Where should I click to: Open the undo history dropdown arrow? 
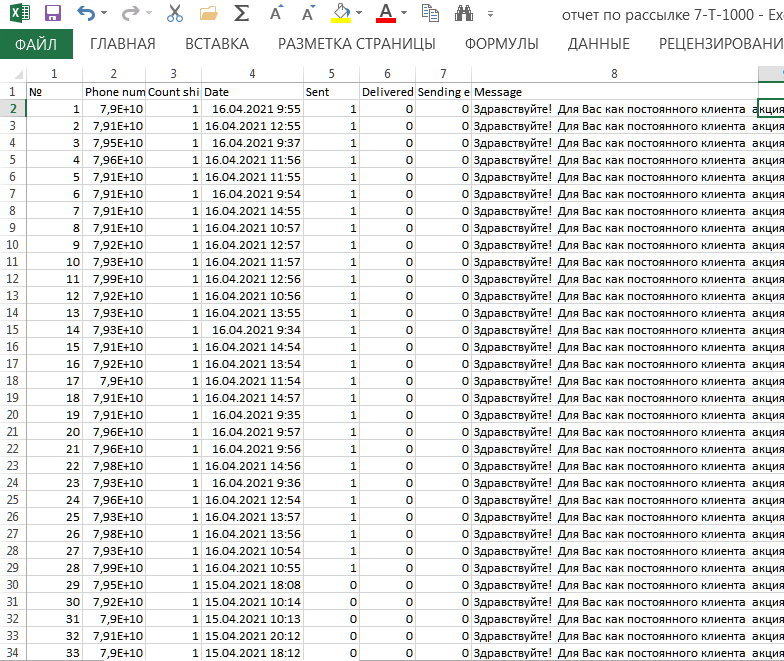104,13
